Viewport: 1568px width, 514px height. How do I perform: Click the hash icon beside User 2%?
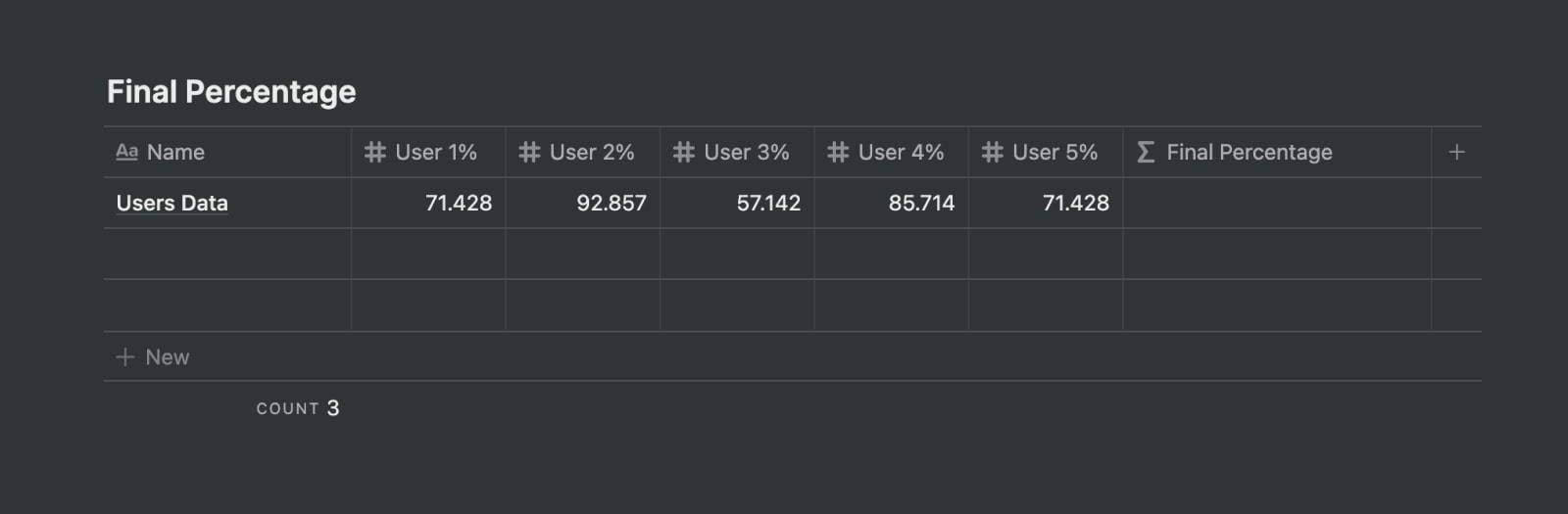point(529,152)
